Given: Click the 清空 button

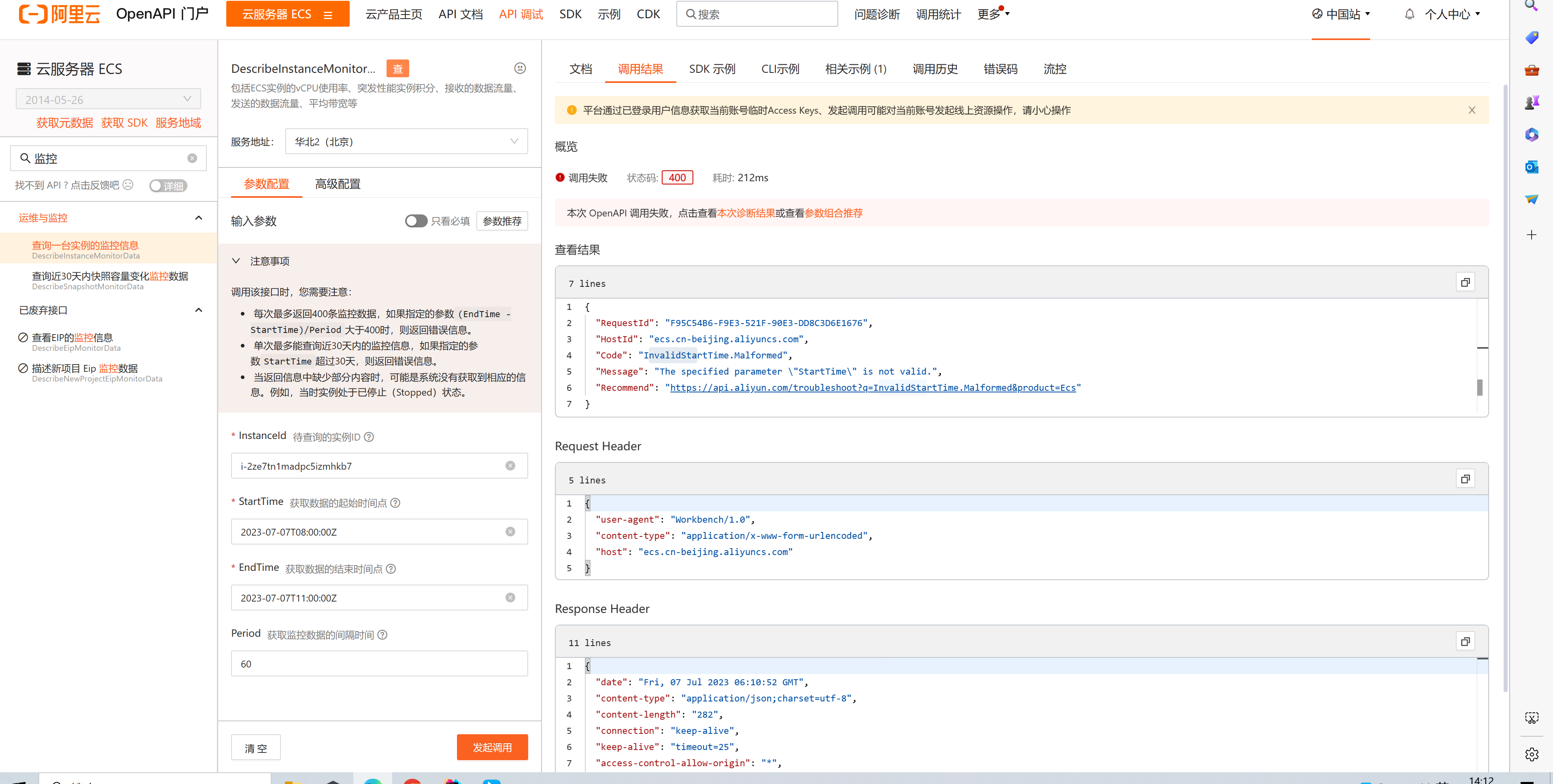Looking at the screenshot, I should tap(256, 747).
